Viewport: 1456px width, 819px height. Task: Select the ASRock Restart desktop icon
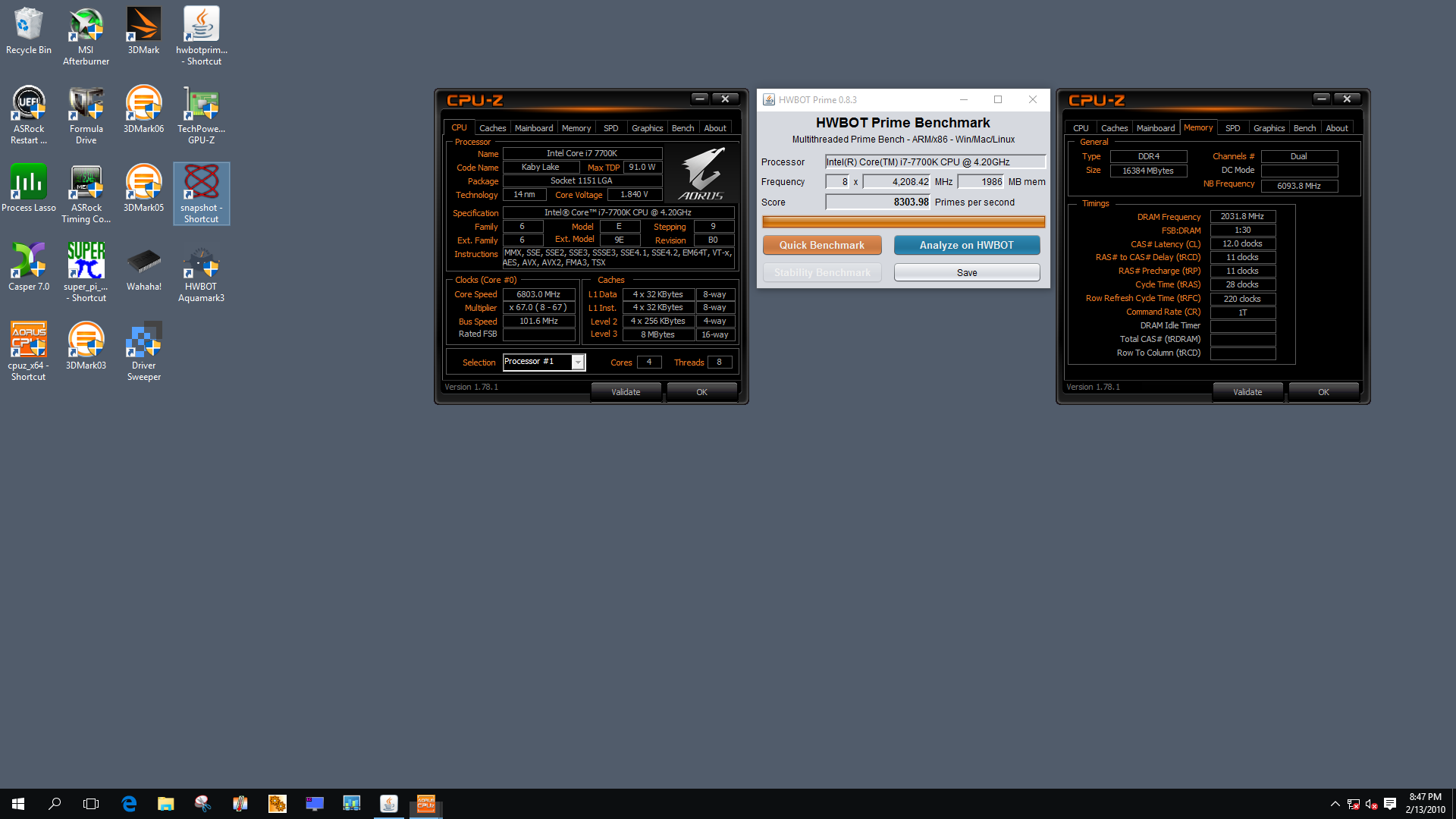(28, 115)
